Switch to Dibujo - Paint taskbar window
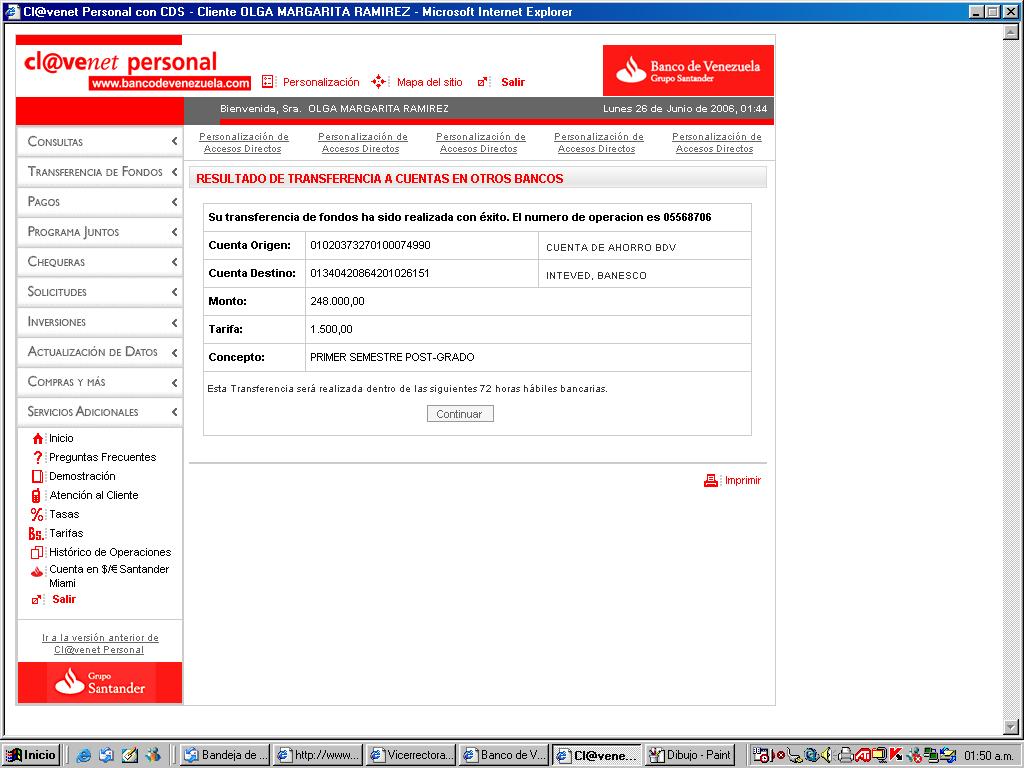Viewport: 1024px width, 768px height. tap(690, 755)
